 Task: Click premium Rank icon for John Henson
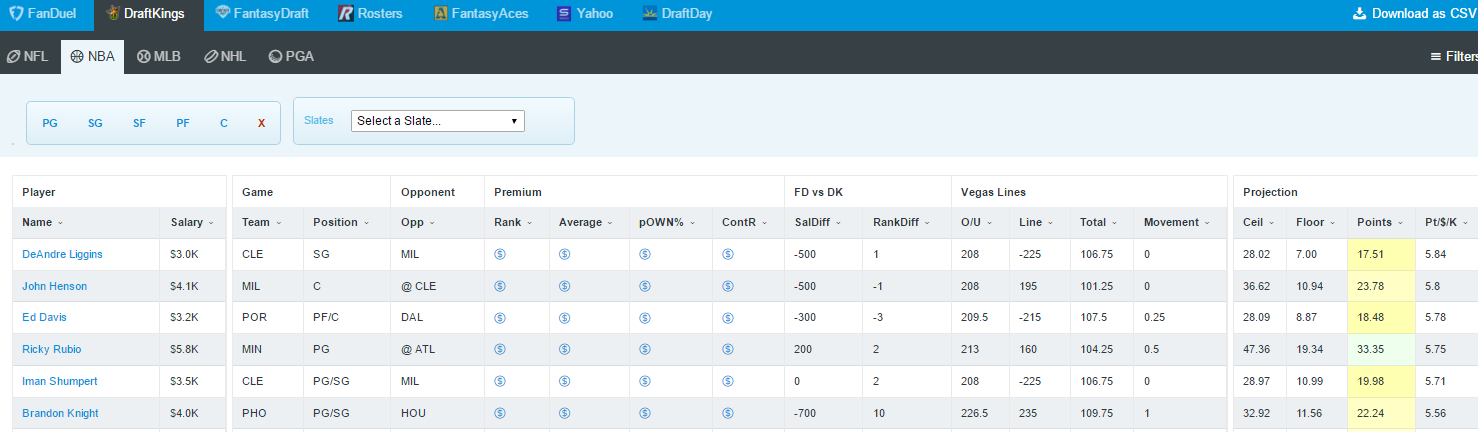500,286
